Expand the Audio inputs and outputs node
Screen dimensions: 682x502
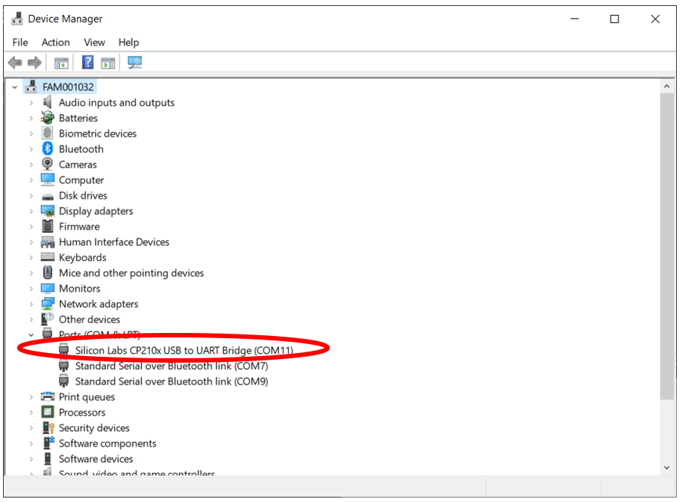click(x=31, y=103)
